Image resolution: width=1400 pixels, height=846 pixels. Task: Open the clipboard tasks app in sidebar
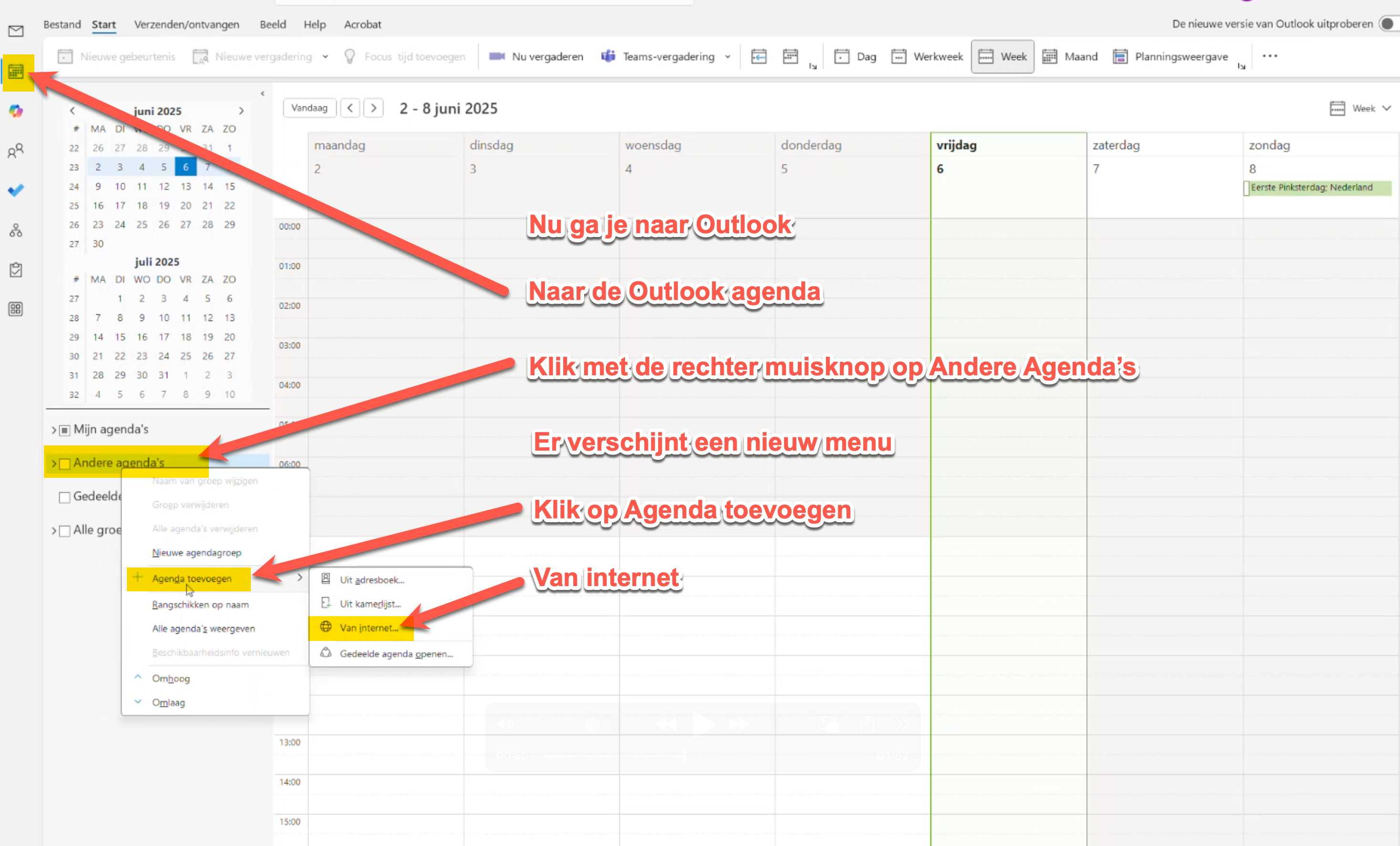(x=16, y=269)
